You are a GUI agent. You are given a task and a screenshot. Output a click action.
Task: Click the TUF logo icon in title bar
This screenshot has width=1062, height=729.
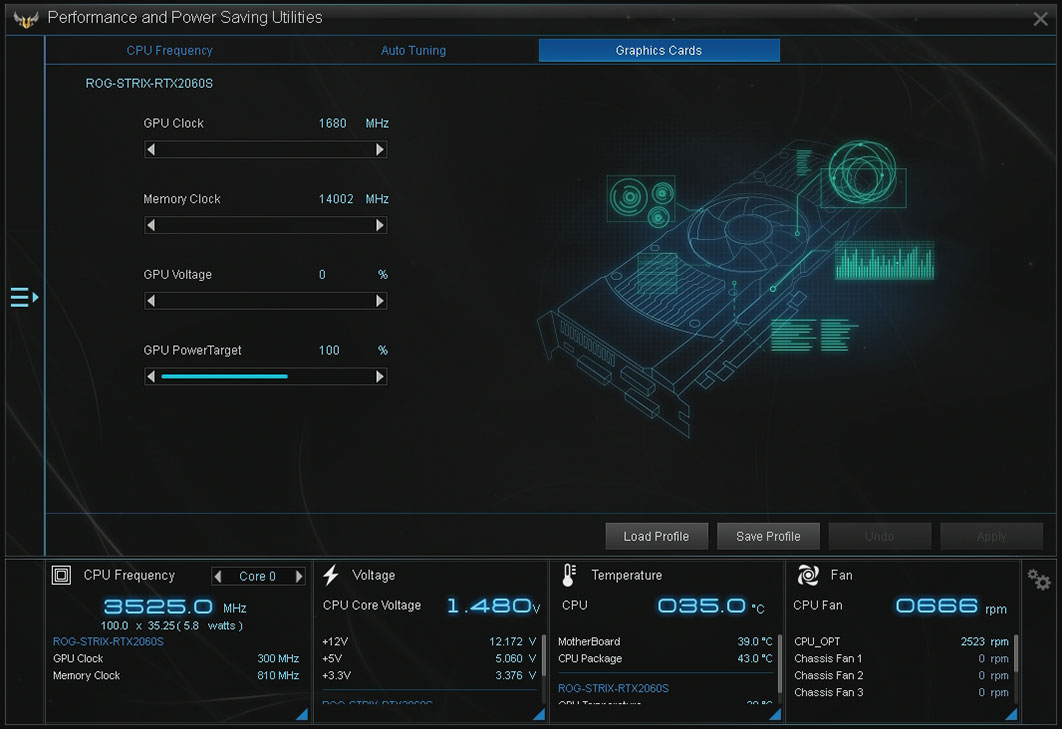(x=26, y=19)
